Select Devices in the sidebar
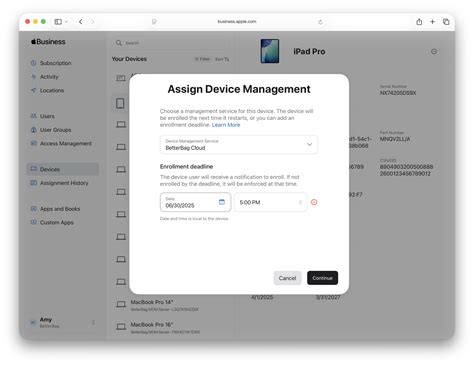 [62, 169]
